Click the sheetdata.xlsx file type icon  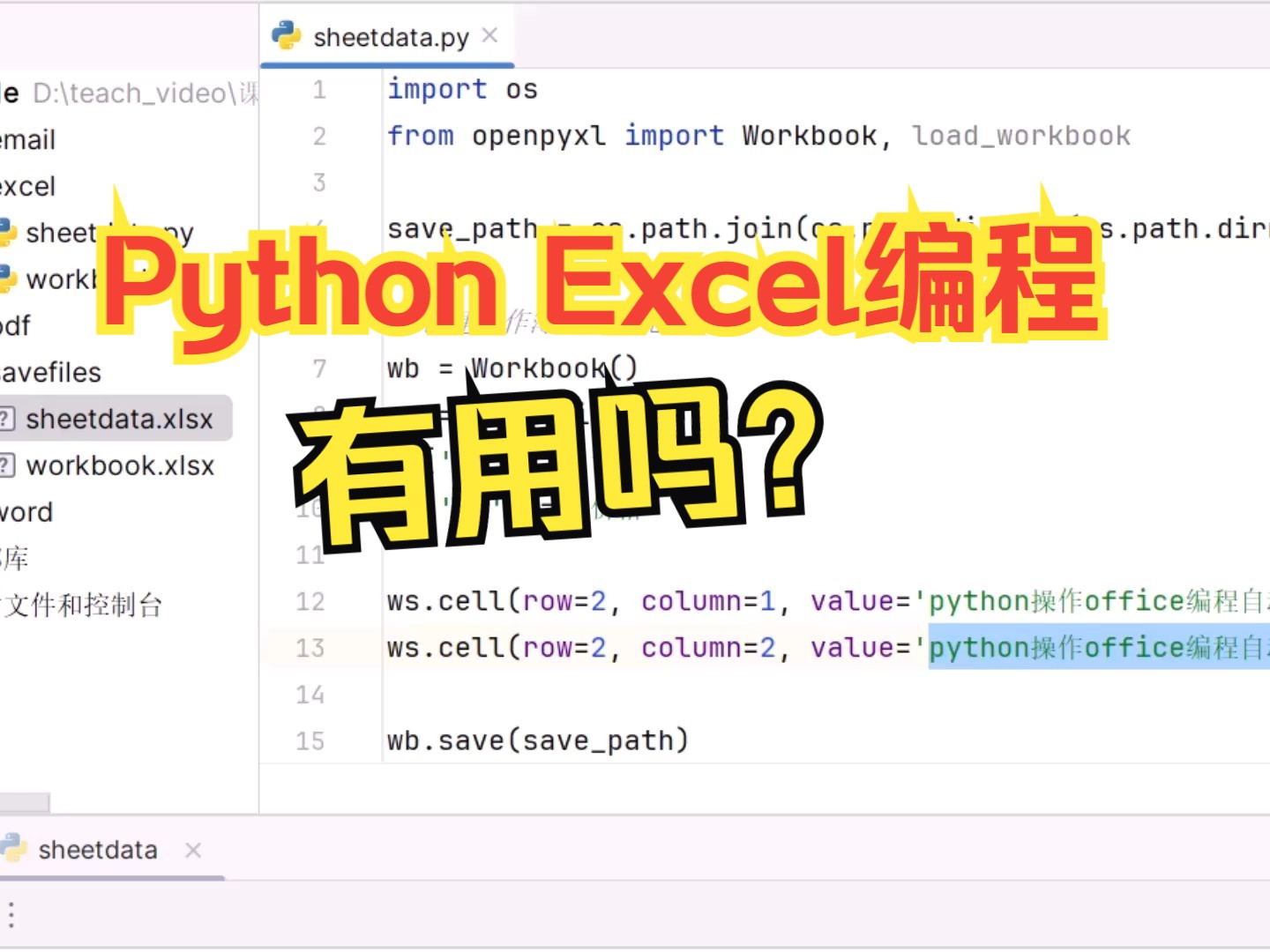[x=7, y=419]
